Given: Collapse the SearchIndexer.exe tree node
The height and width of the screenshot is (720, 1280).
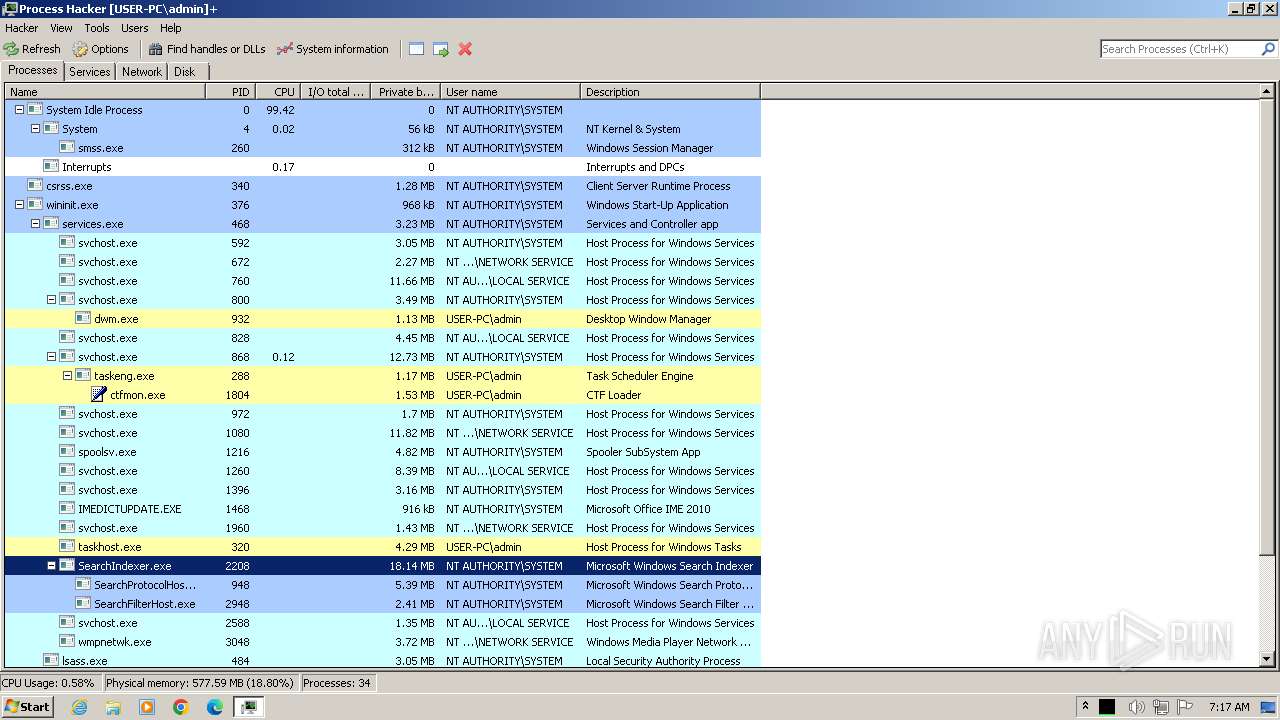Looking at the screenshot, I should click(51, 566).
